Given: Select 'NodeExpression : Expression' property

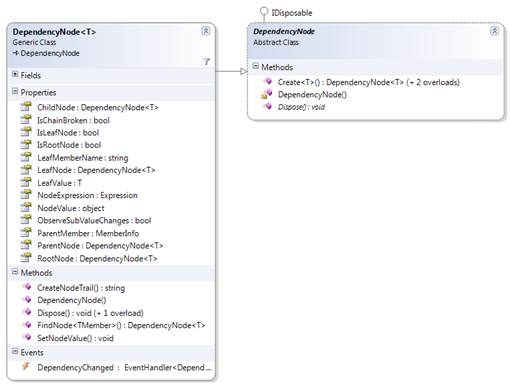Looking at the screenshot, I should (x=87, y=195).
